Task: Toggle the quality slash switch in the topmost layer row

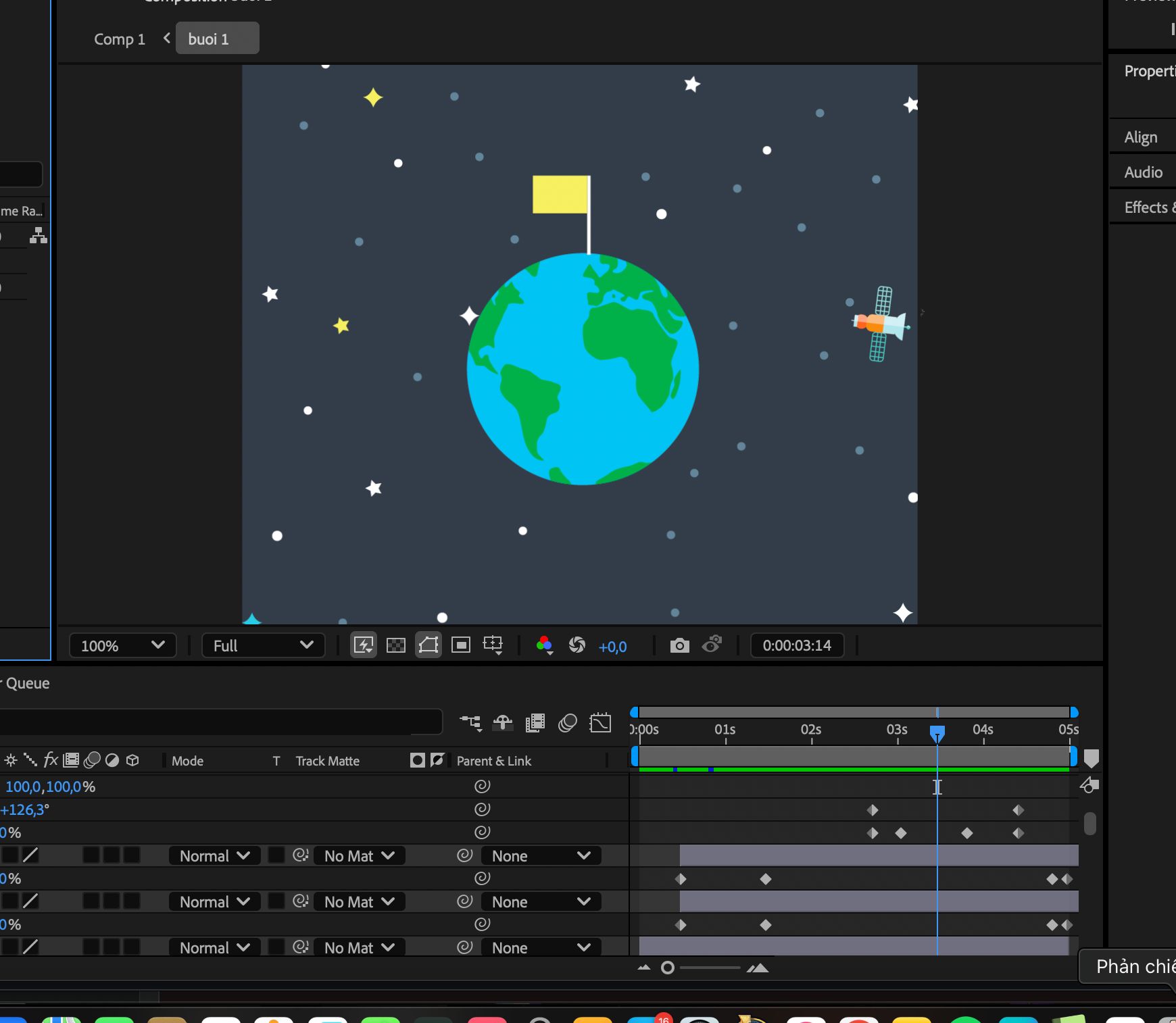Action: (30, 855)
